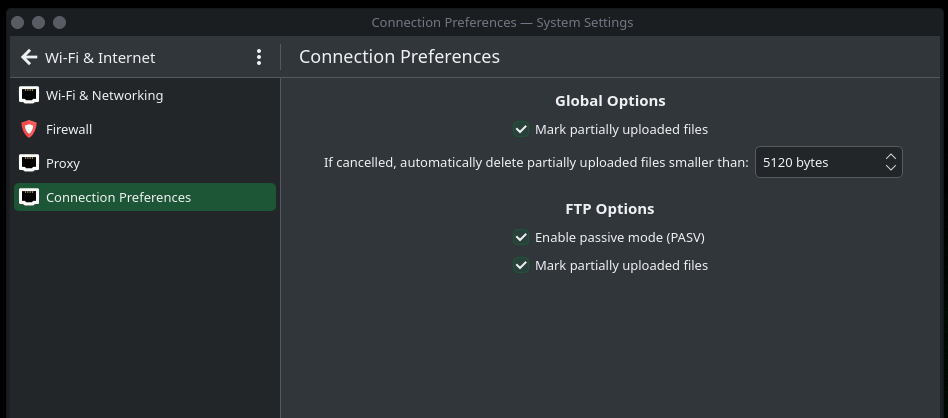Image resolution: width=948 pixels, height=418 pixels.
Task: Uncheck FTP Options Mark partially uploaded files
Action: tap(521, 265)
